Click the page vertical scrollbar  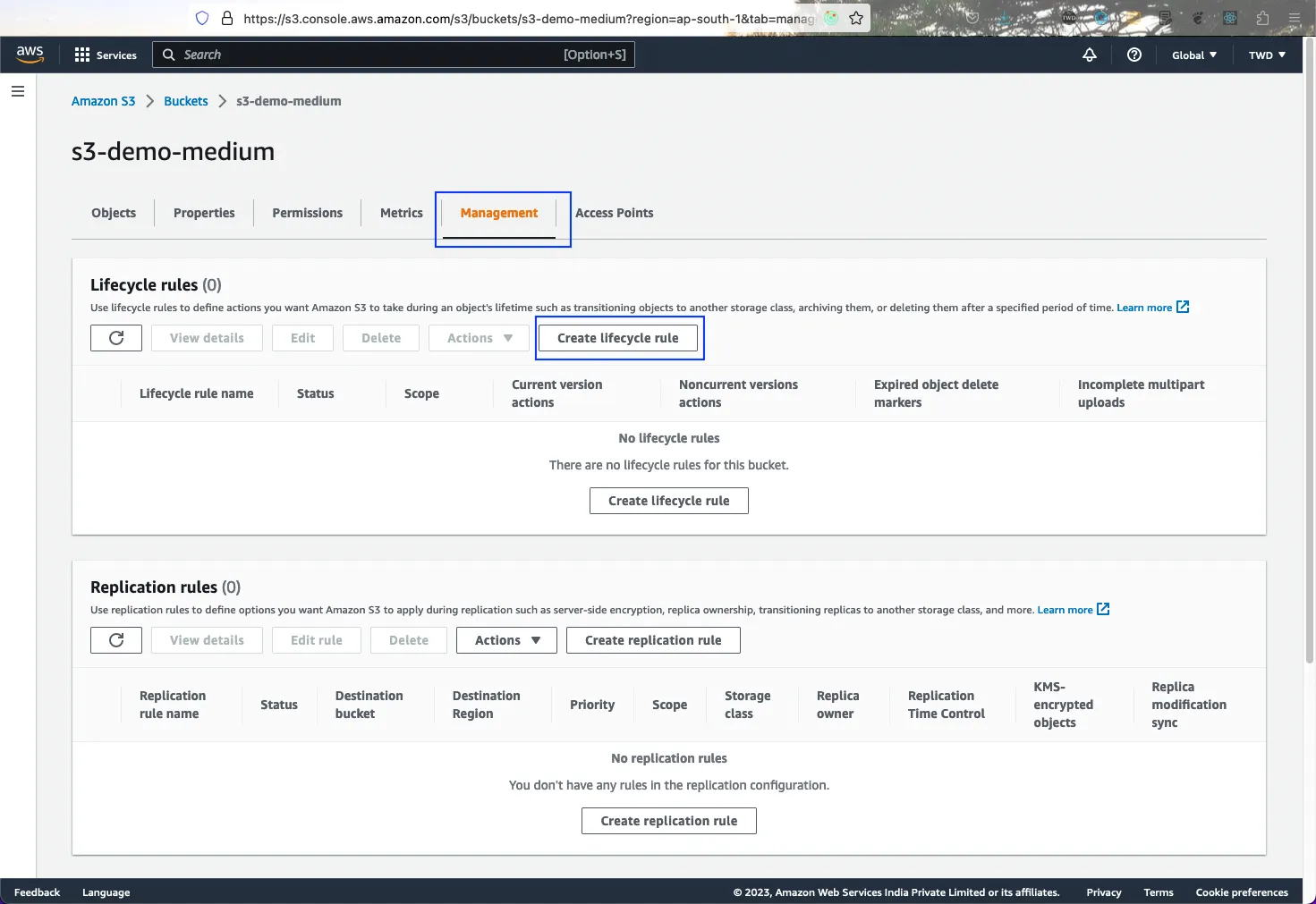coord(1310,349)
